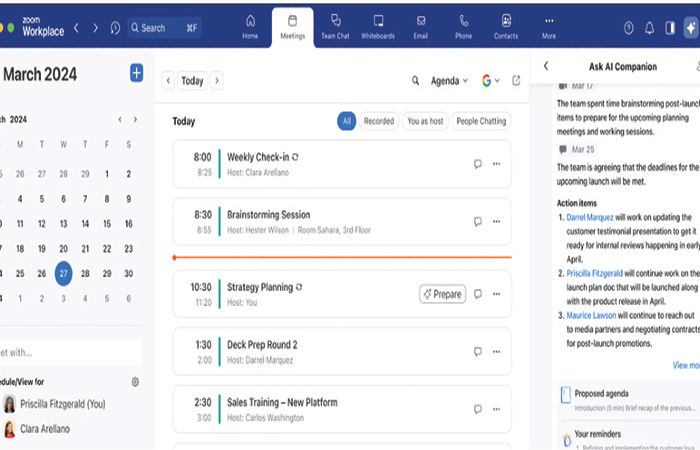Open the Mar 25 chat summary entry

pyautogui.click(x=576, y=149)
